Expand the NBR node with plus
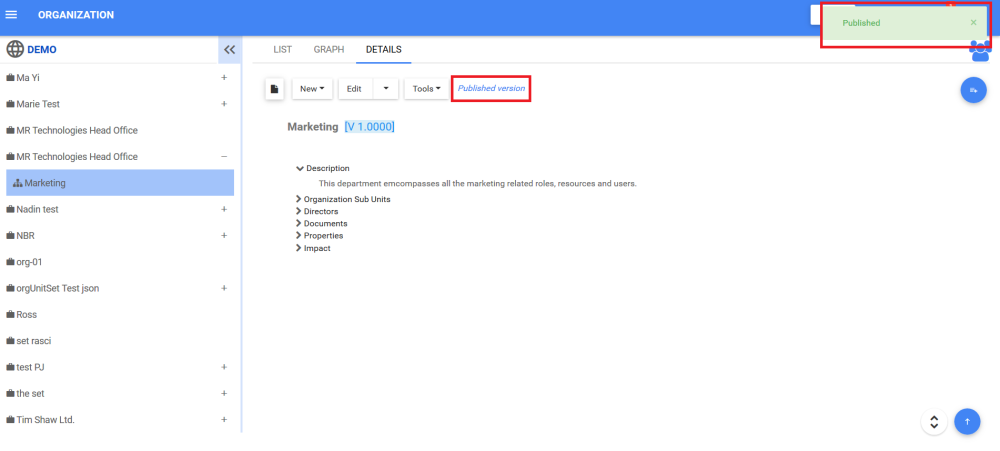The width and height of the screenshot is (1000, 451). [x=224, y=236]
